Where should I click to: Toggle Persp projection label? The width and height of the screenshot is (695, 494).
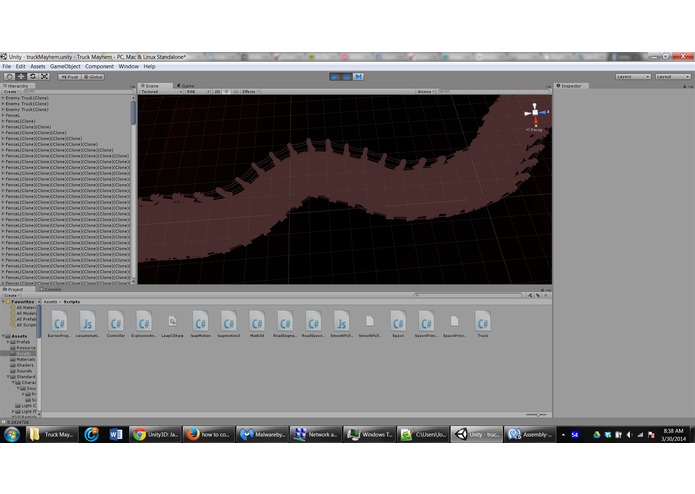coord(535,130)
